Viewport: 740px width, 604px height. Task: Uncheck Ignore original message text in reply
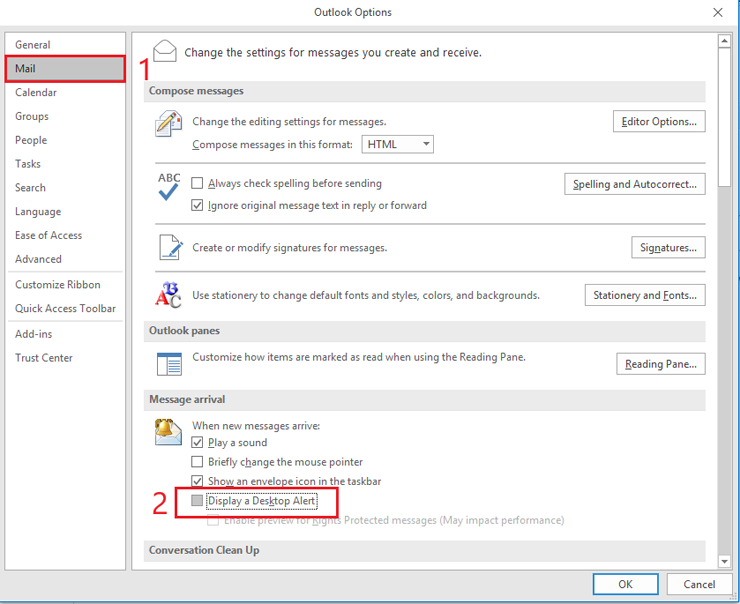[197, 205]
